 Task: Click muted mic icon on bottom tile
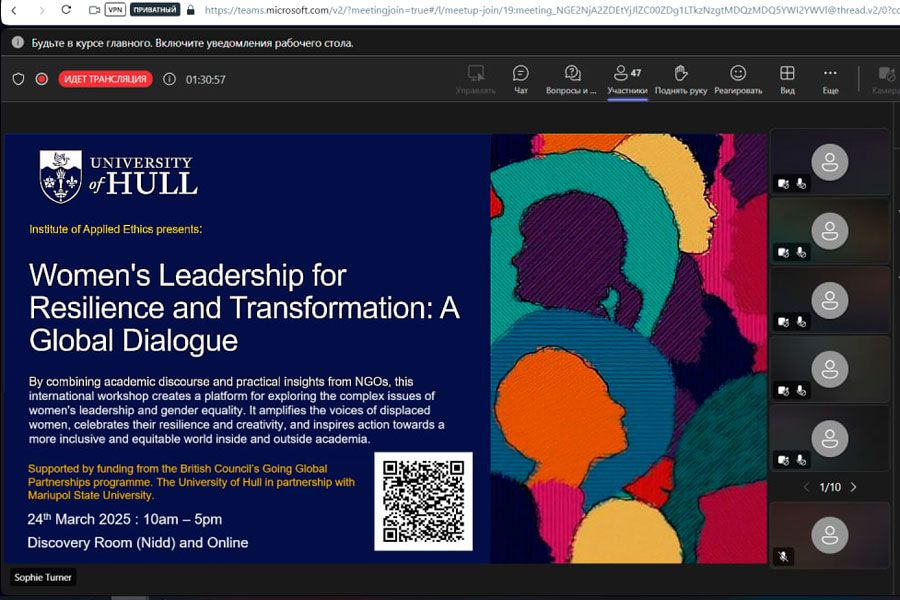click(783, 556)
